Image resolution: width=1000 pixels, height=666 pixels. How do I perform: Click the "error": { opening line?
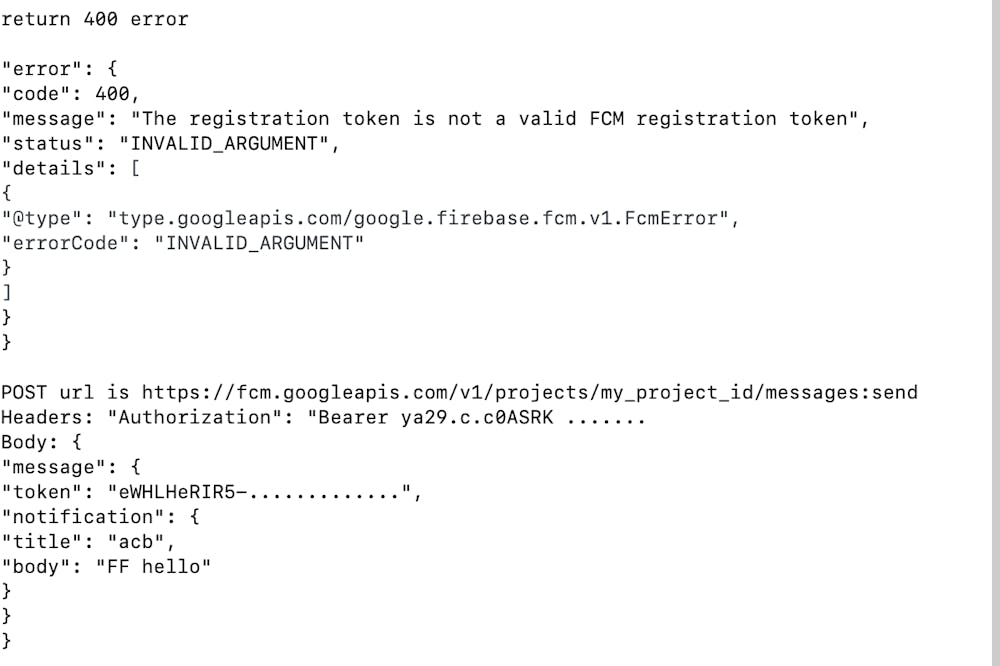click(x=60, y=69)
